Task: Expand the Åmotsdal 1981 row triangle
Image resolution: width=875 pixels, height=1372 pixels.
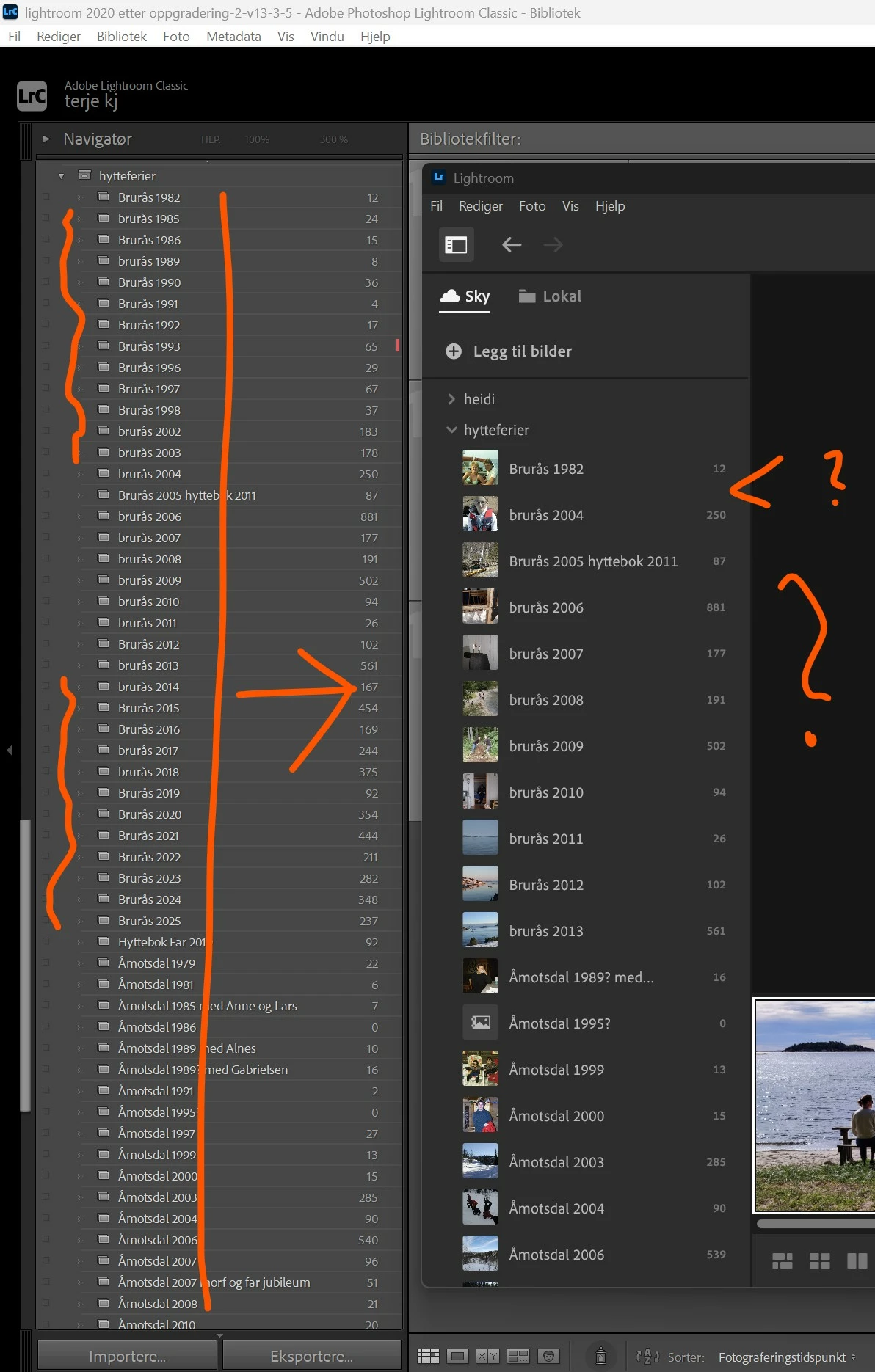Action: (81, 985)
